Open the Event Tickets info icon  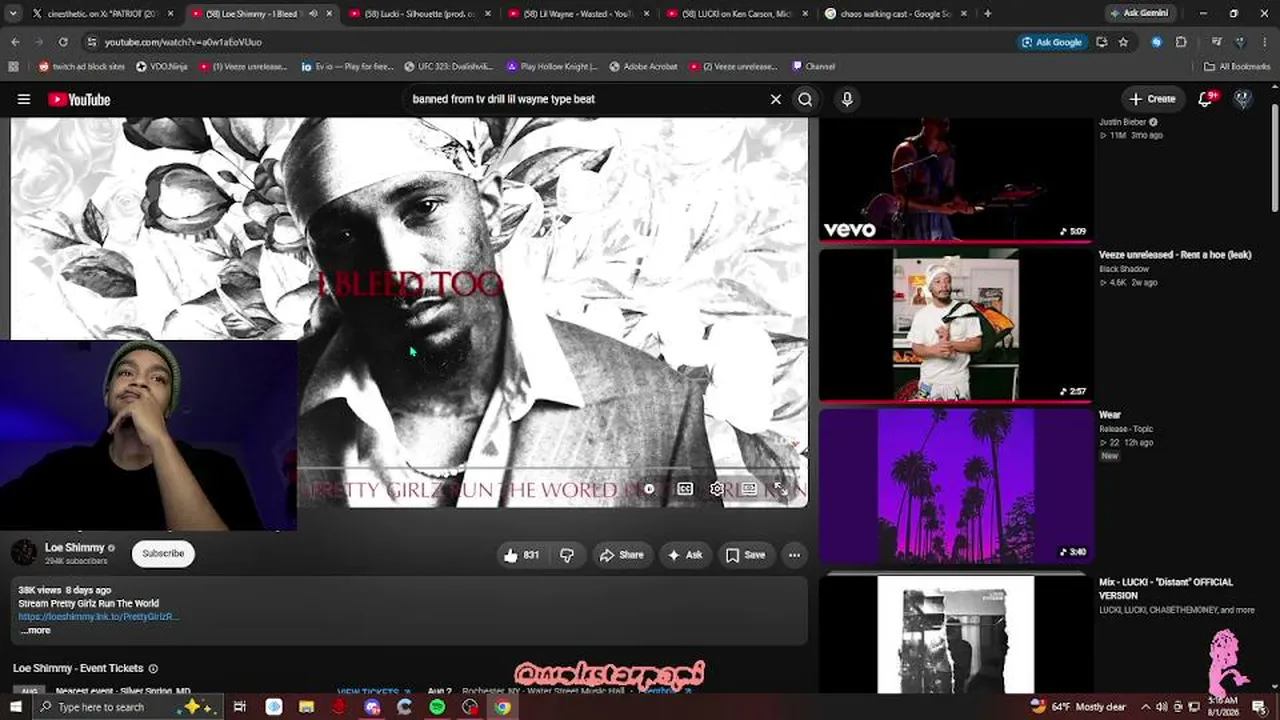pyautogui.click(x=153, y=668)
